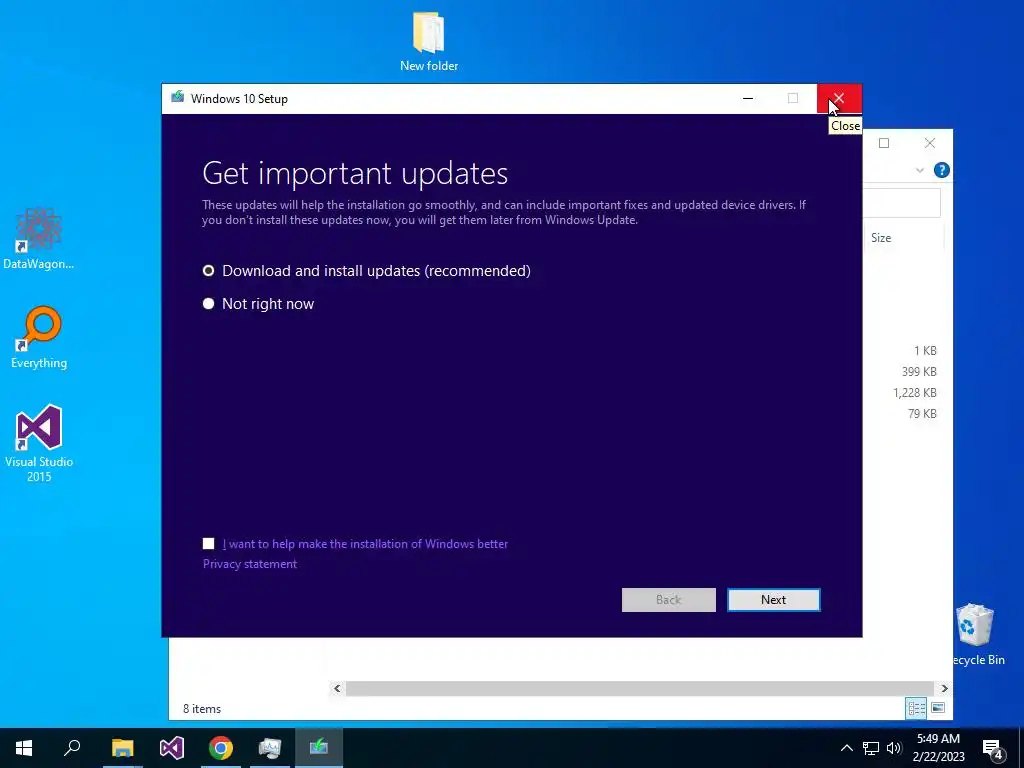Close the Windows 10 Setup window

point(839,99)
